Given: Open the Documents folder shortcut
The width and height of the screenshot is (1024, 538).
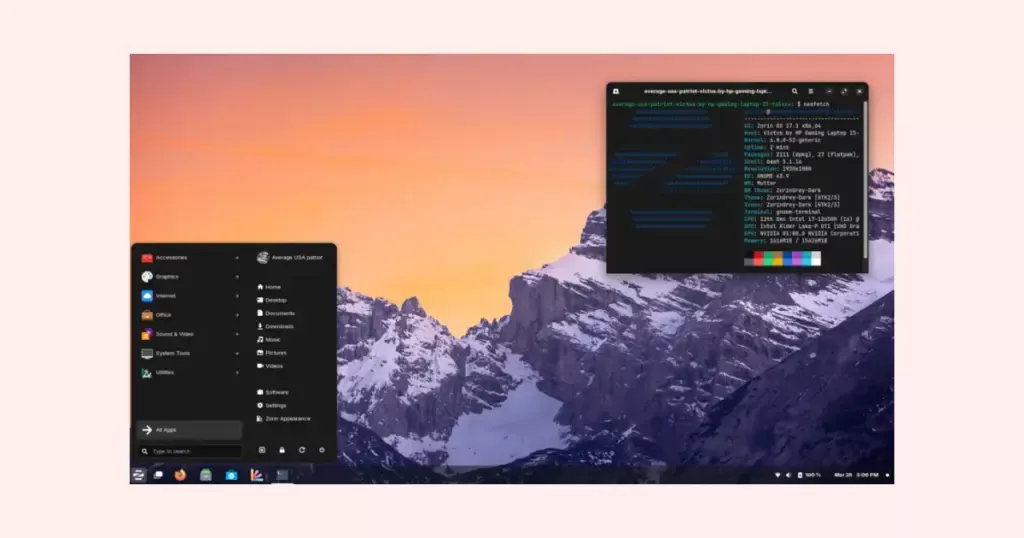Looking at the screenshot, I should coord(276,313).
